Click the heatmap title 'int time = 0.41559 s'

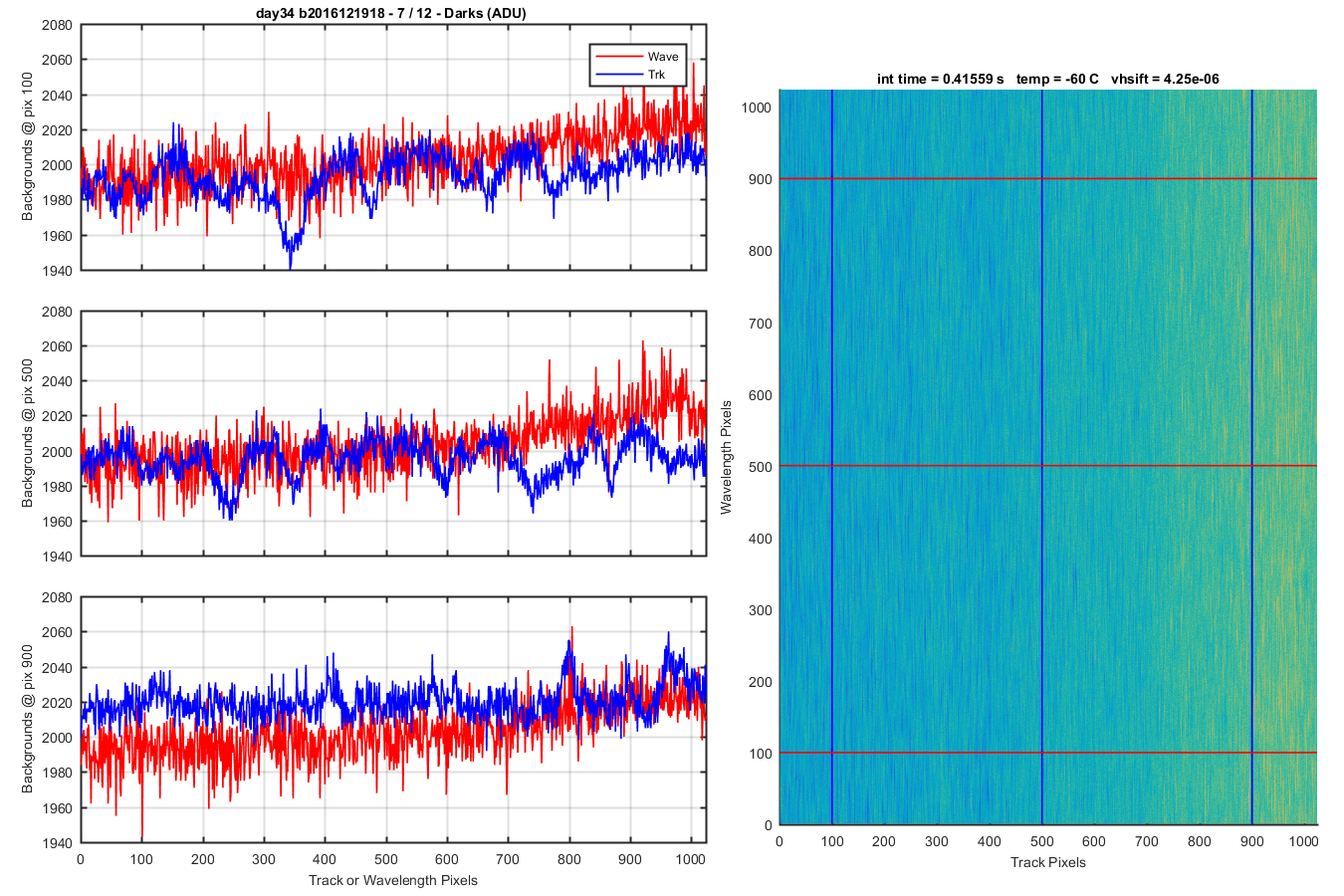click(x=941, y=79)
